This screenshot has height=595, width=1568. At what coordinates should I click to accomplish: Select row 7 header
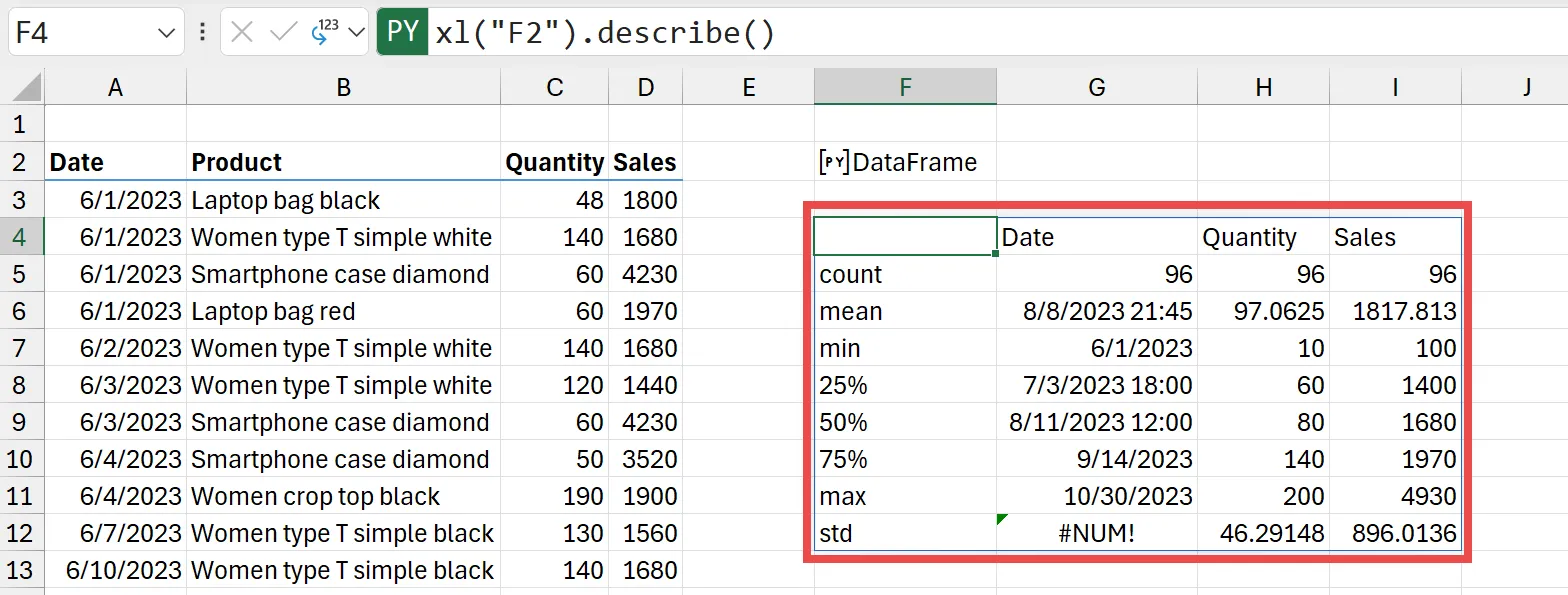[21, 348]
